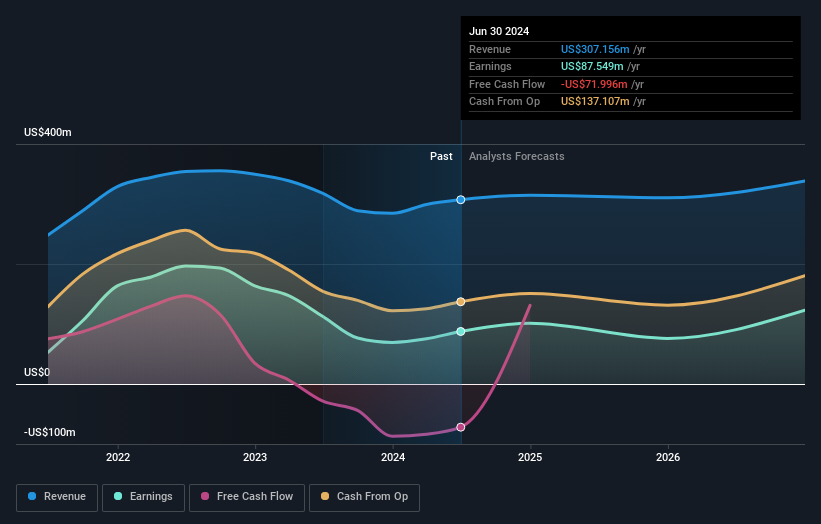Toggle the Cash From Op legend button
This screenshot has width=821, height=524.
[x=364, y=497]
